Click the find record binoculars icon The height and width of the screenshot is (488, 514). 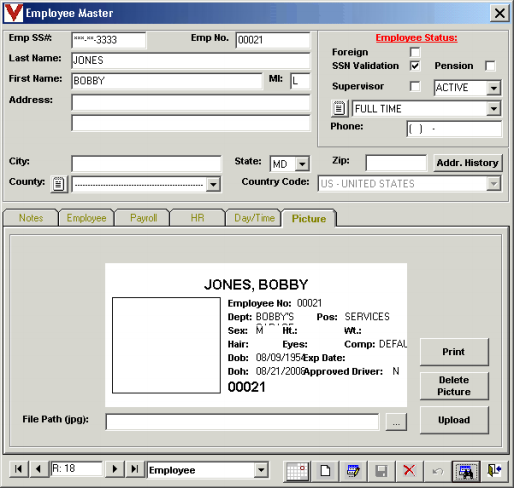click(x=466, y=471)
